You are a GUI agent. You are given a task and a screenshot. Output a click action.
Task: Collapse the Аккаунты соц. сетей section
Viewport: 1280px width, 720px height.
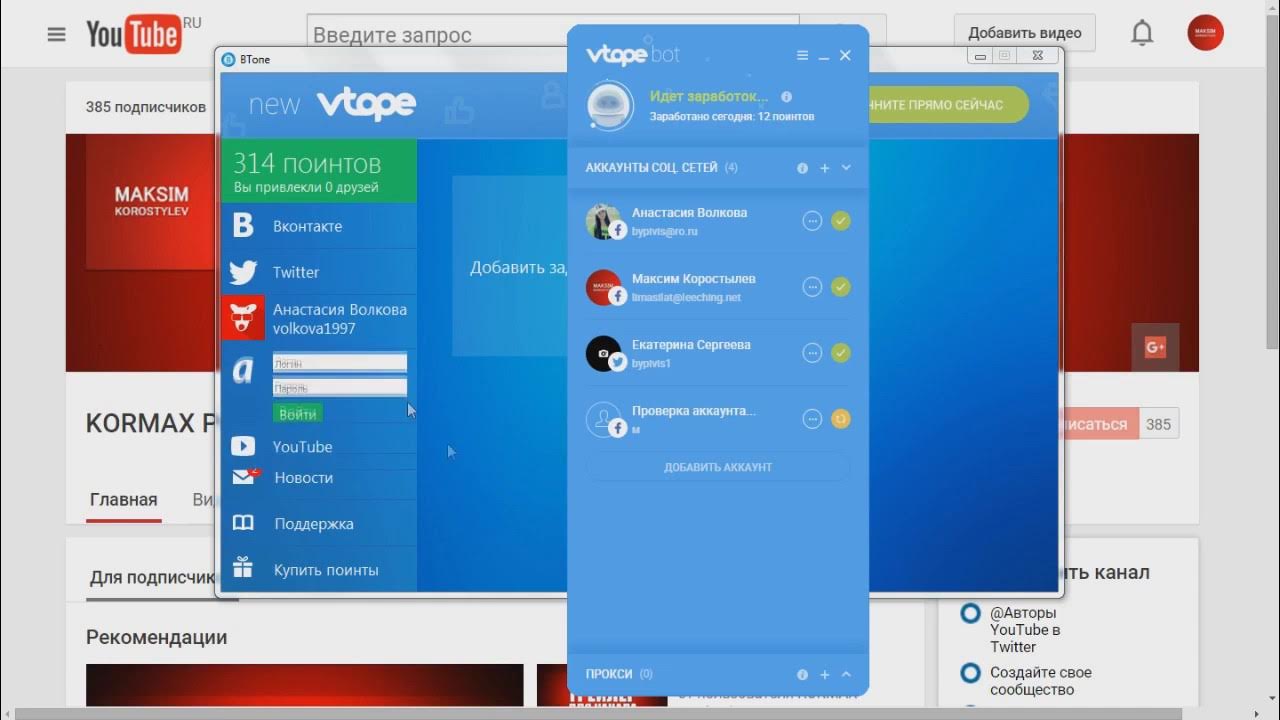point(846,168)
